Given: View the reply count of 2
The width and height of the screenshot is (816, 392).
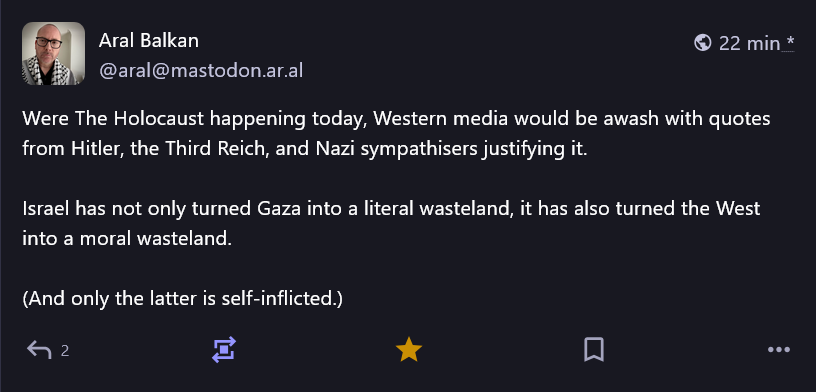Looking at the screenshot, I should pyautogui.click(x=65, y=351).
